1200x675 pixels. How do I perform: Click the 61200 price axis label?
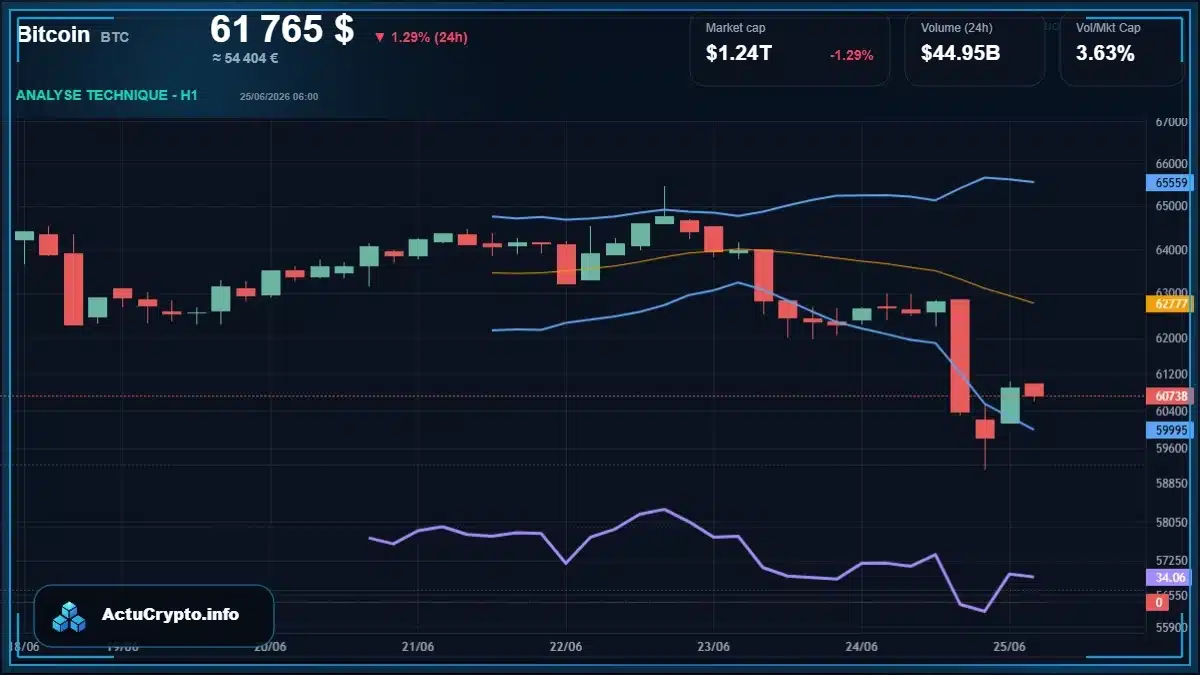[x=1171, y=374]
